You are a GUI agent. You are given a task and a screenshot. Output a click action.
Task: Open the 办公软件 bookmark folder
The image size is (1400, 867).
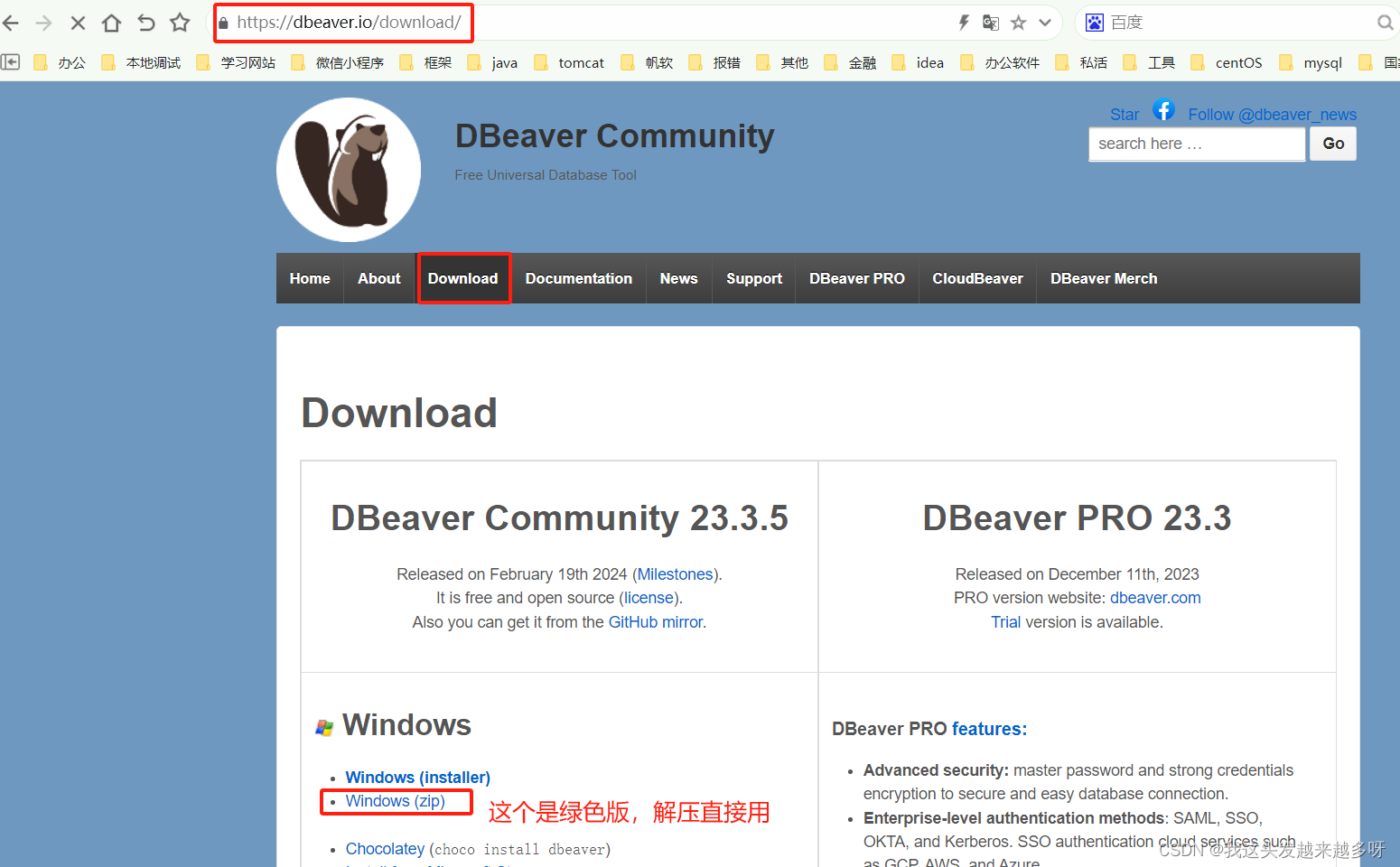tap(1000, 62)
